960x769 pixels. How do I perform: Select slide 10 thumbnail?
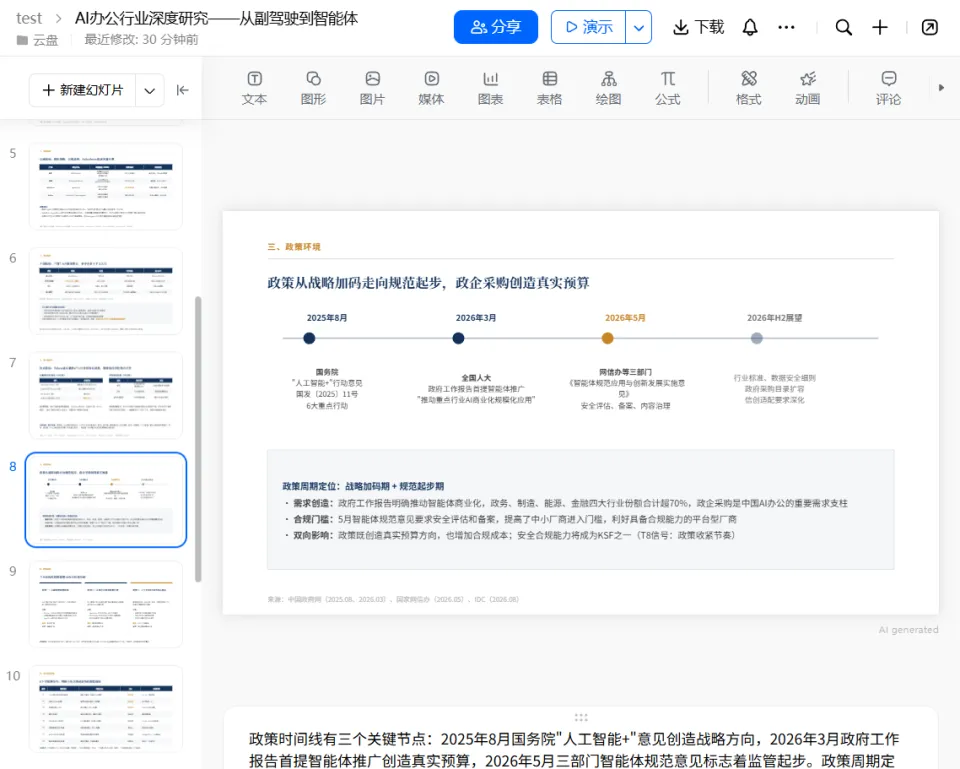click(x=106, y=709)
